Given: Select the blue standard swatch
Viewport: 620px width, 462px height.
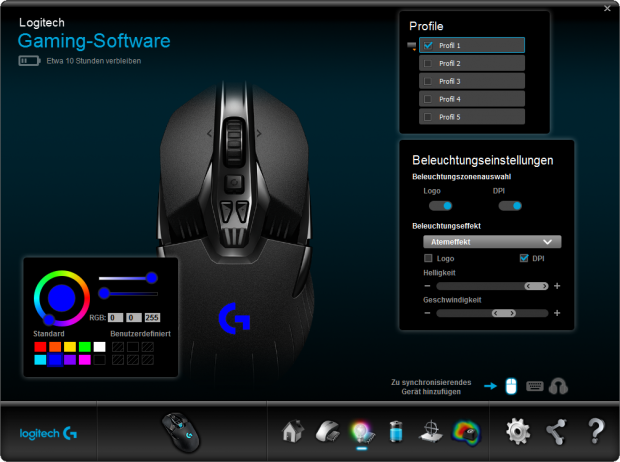Looking at the screenshot, I should [55, 360].
